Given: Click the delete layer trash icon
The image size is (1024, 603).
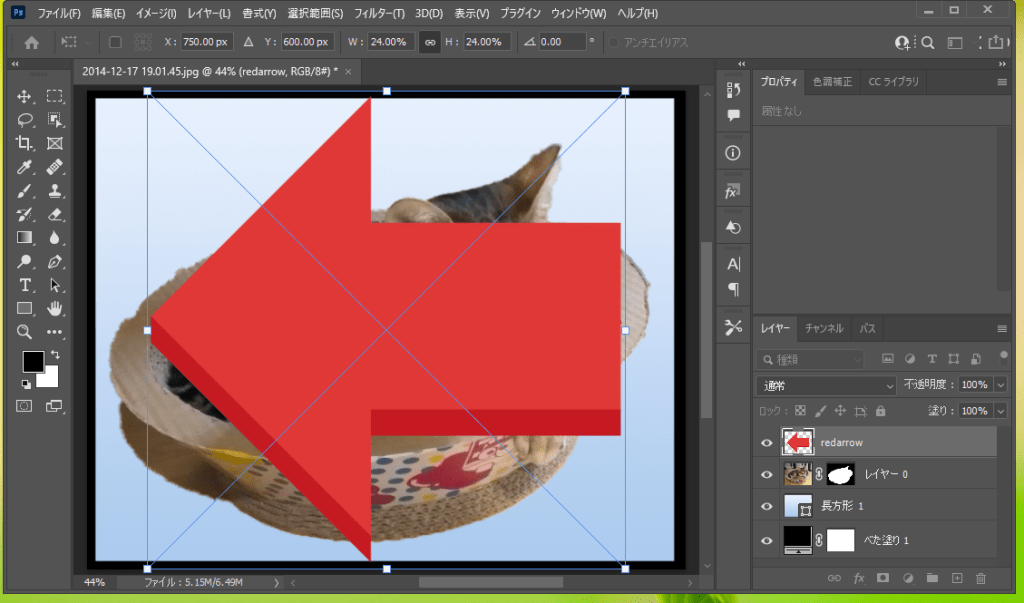Looking at the screenshot, I should (980, 578).
